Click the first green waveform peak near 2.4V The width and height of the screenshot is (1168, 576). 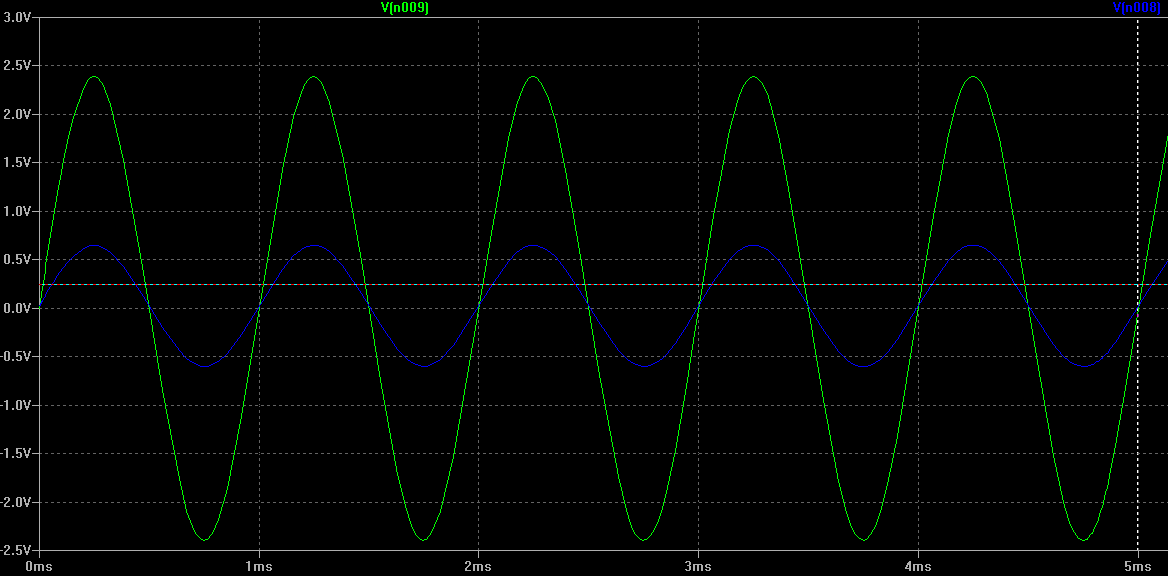(94, 77)
